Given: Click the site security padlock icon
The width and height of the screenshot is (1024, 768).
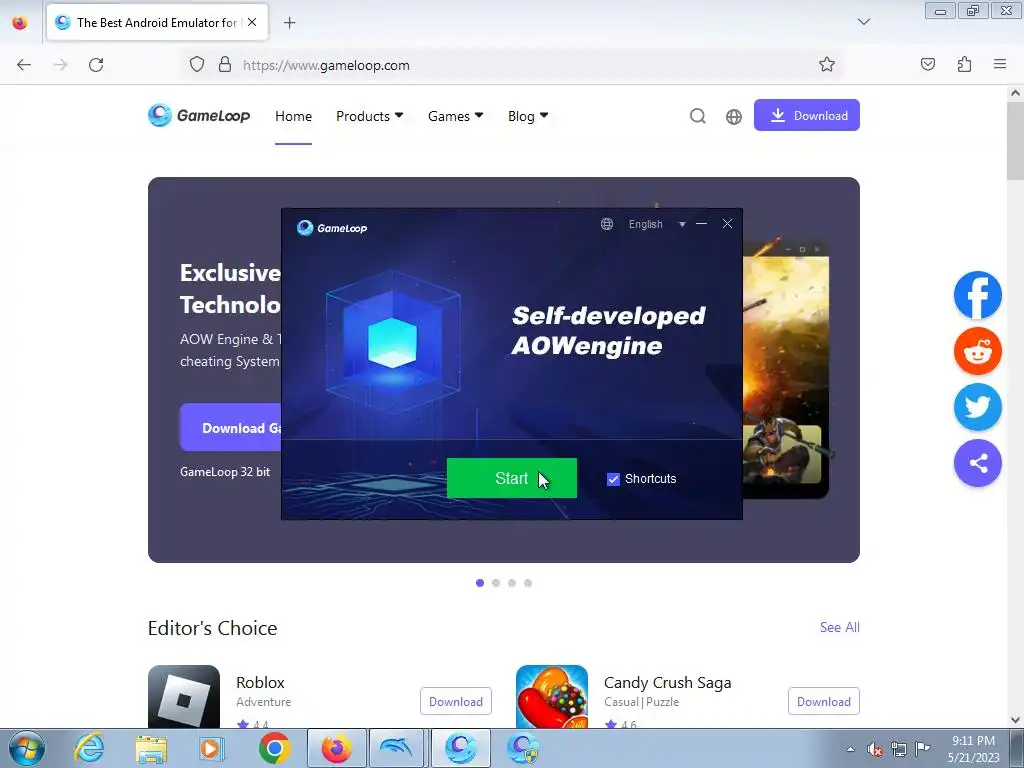Looking at the screenshot, I should 225,64.
